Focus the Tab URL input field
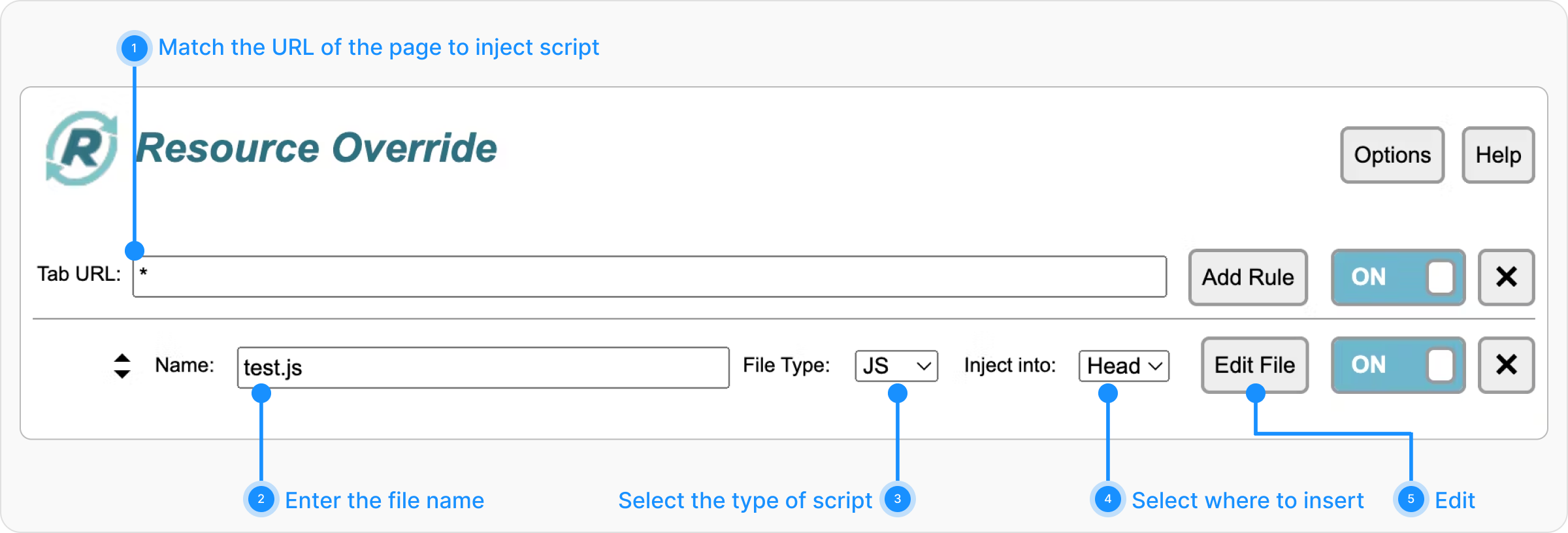Image resolution: width=1568 pixels, height=533 pixels. tap(649, 277)
